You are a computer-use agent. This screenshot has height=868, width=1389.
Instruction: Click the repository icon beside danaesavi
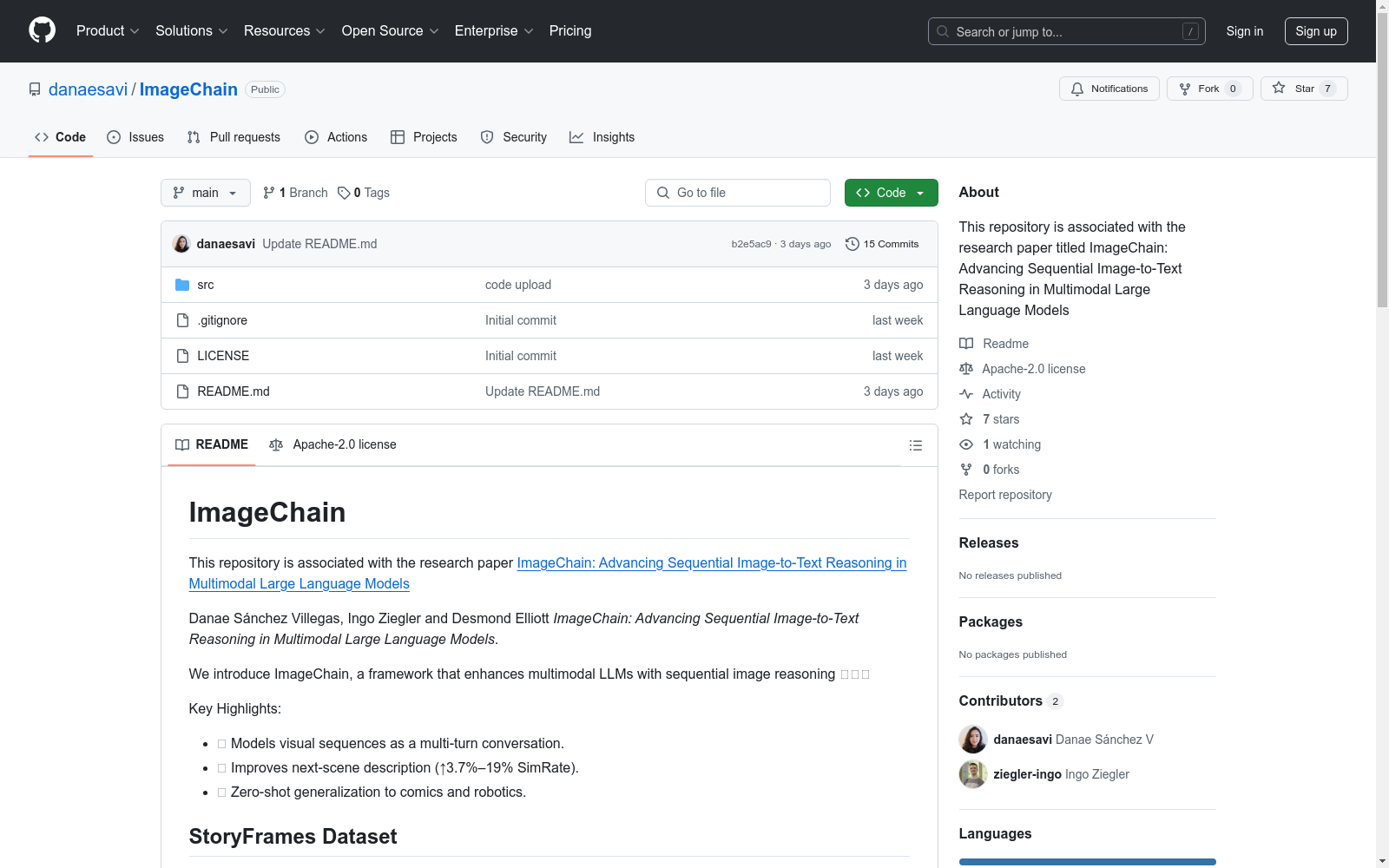click(x=35, y=89)
